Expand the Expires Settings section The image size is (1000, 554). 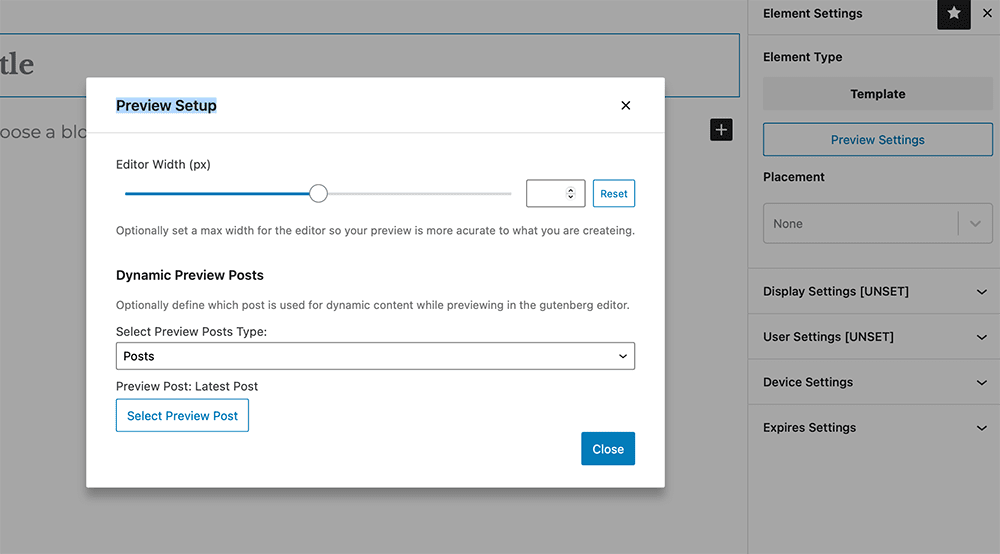(x=875, y=428)
